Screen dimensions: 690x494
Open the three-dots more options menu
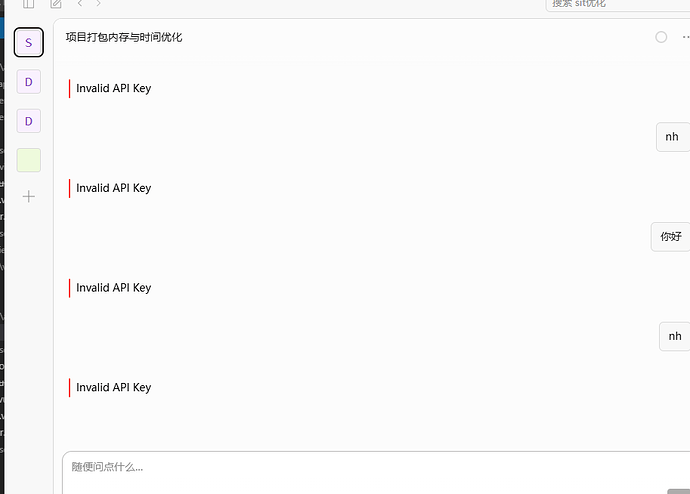[x=686, y=37]
